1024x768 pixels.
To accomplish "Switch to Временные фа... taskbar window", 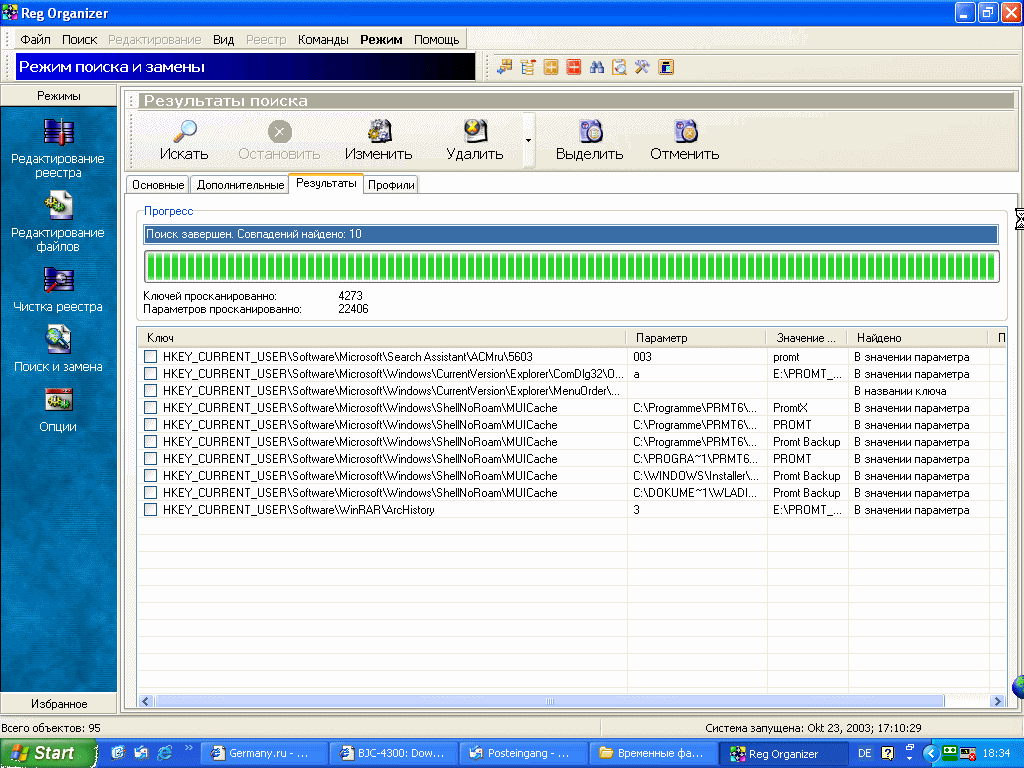I will [653, 753].
